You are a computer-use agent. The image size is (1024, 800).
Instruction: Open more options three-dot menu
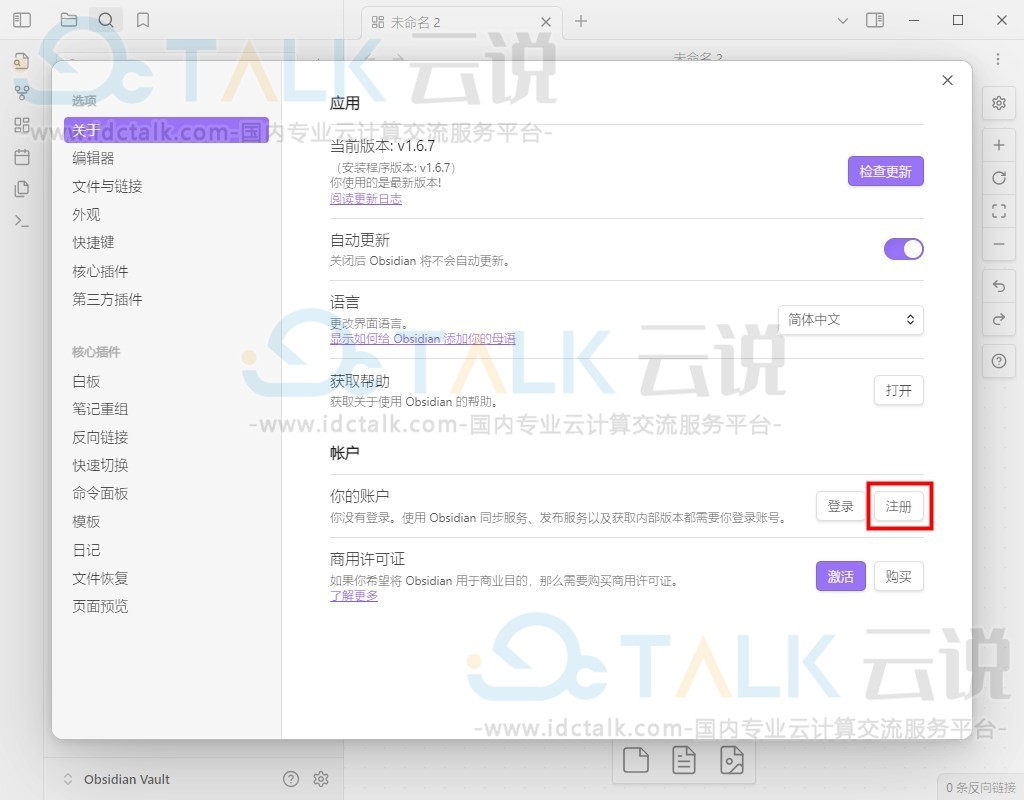point(998,59)
